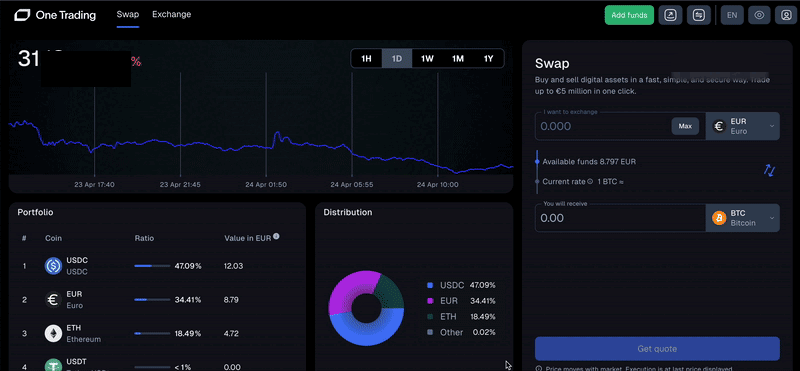Swap currency direction with the arrows icon
800x371 pixels.
pyautogui.click(x=769, y=170)
